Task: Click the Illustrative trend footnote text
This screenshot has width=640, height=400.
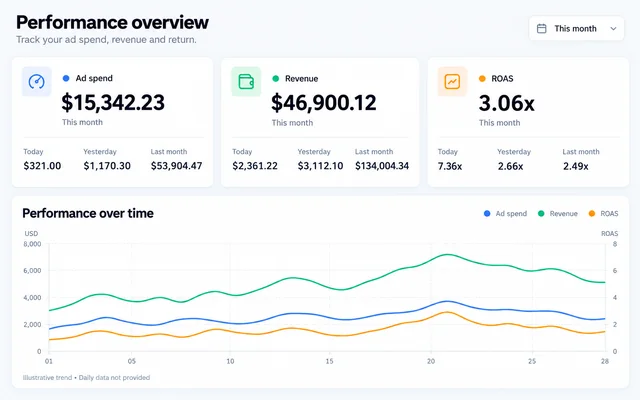Action: pyautogui.click(x=86, y=378)
